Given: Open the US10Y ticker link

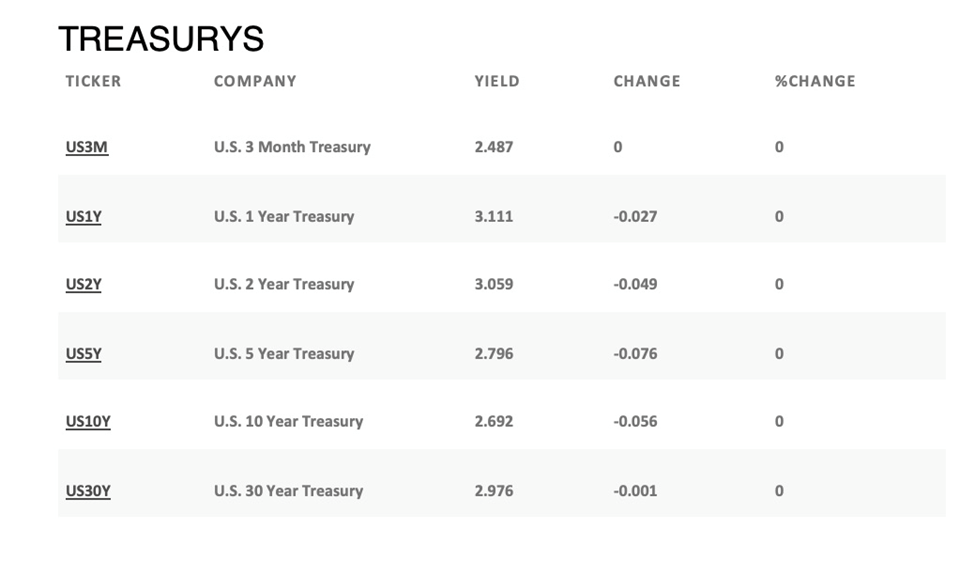Looking at the screenshot, I should 88,421.
